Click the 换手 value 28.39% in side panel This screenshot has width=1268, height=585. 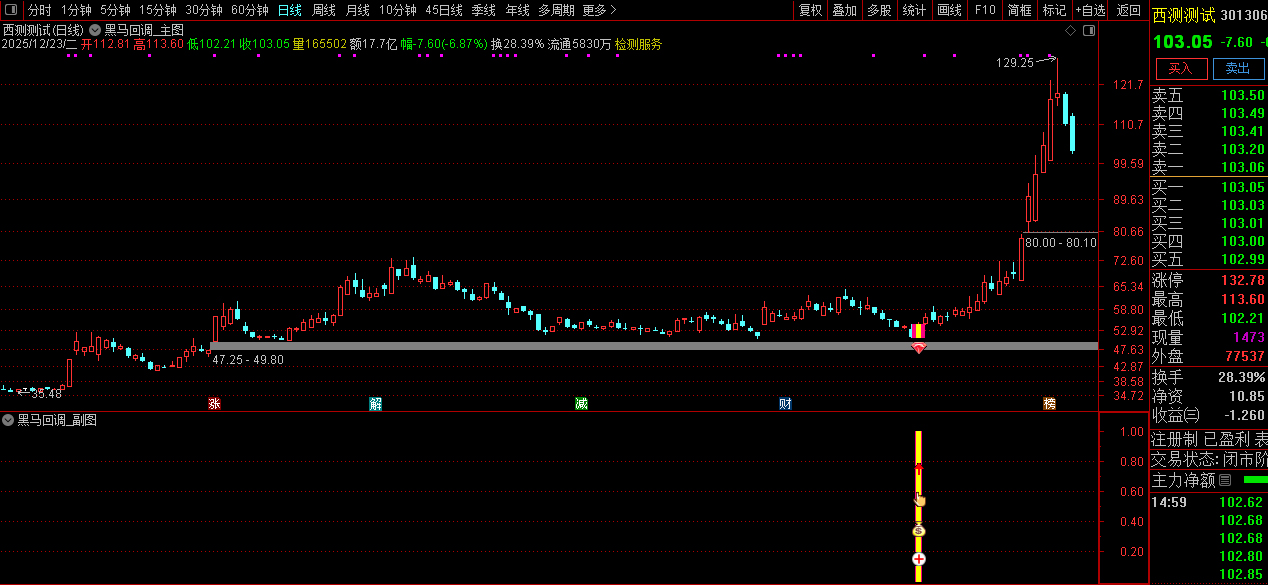pos(1242,377)
